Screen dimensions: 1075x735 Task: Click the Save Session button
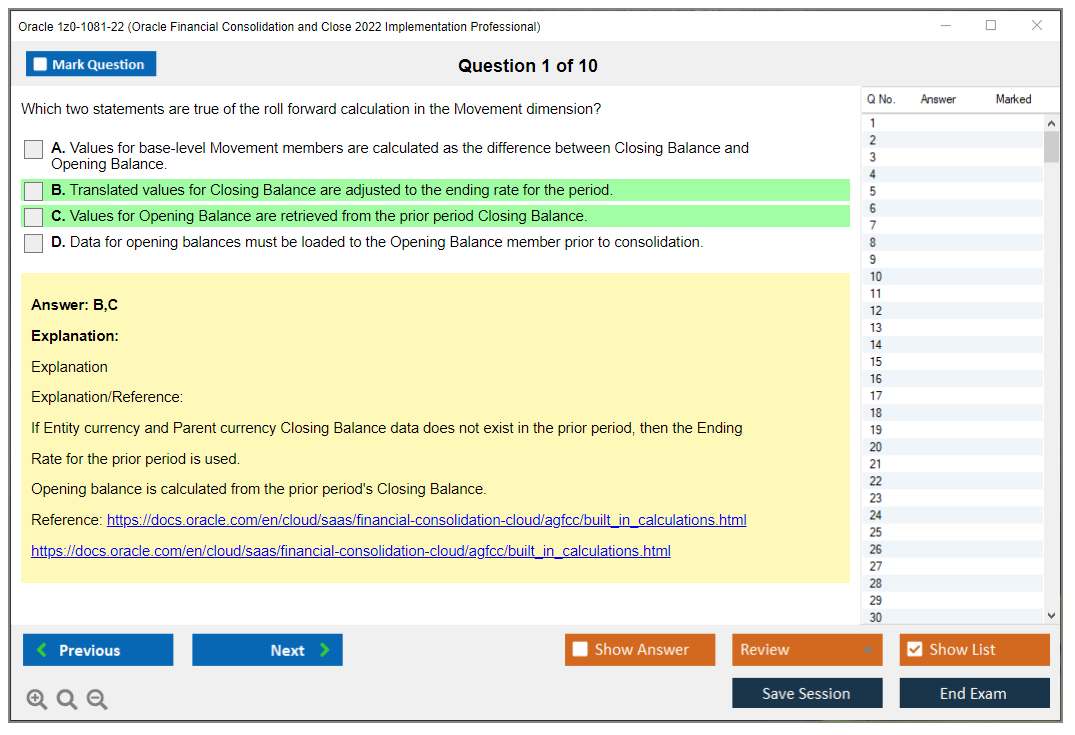(x=807, y=694)
